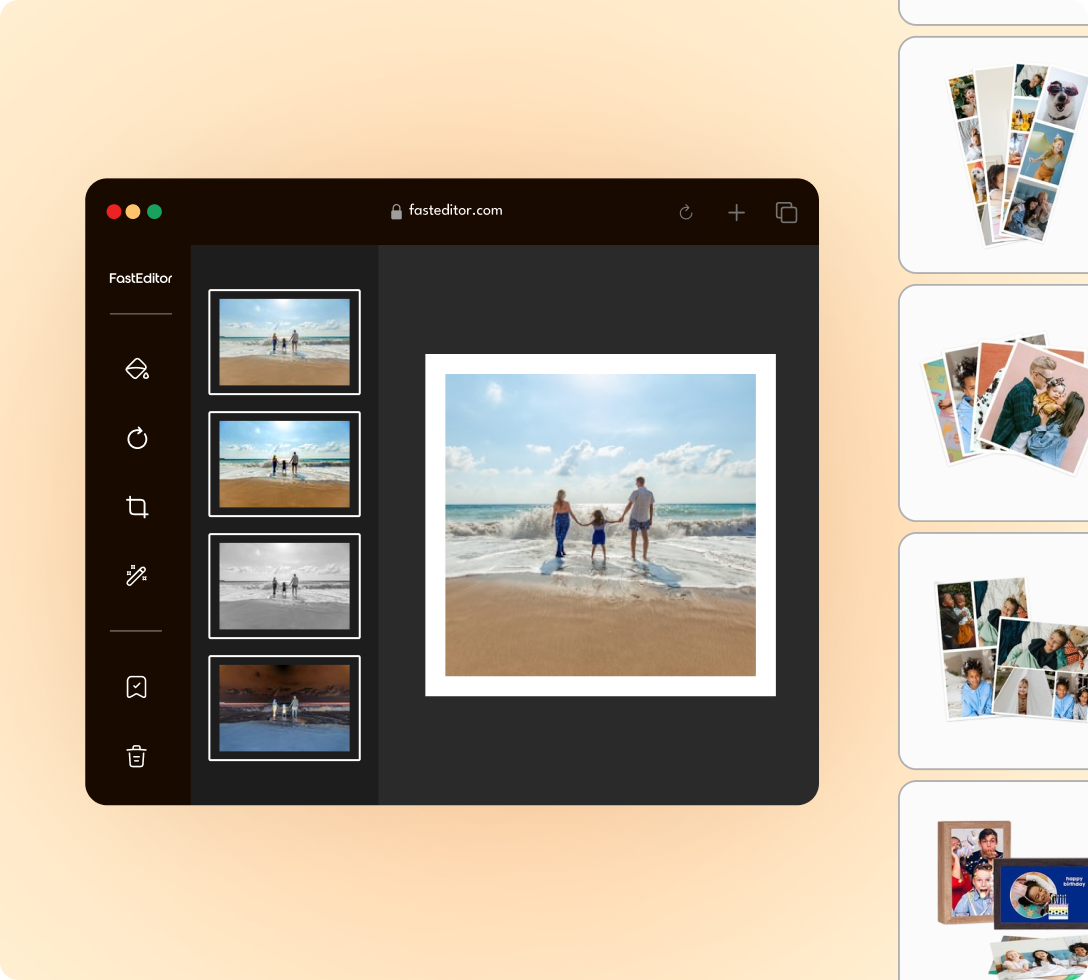1088x980 pixels.
Task: Click the tab overview icon
Action: pos(786,211)
